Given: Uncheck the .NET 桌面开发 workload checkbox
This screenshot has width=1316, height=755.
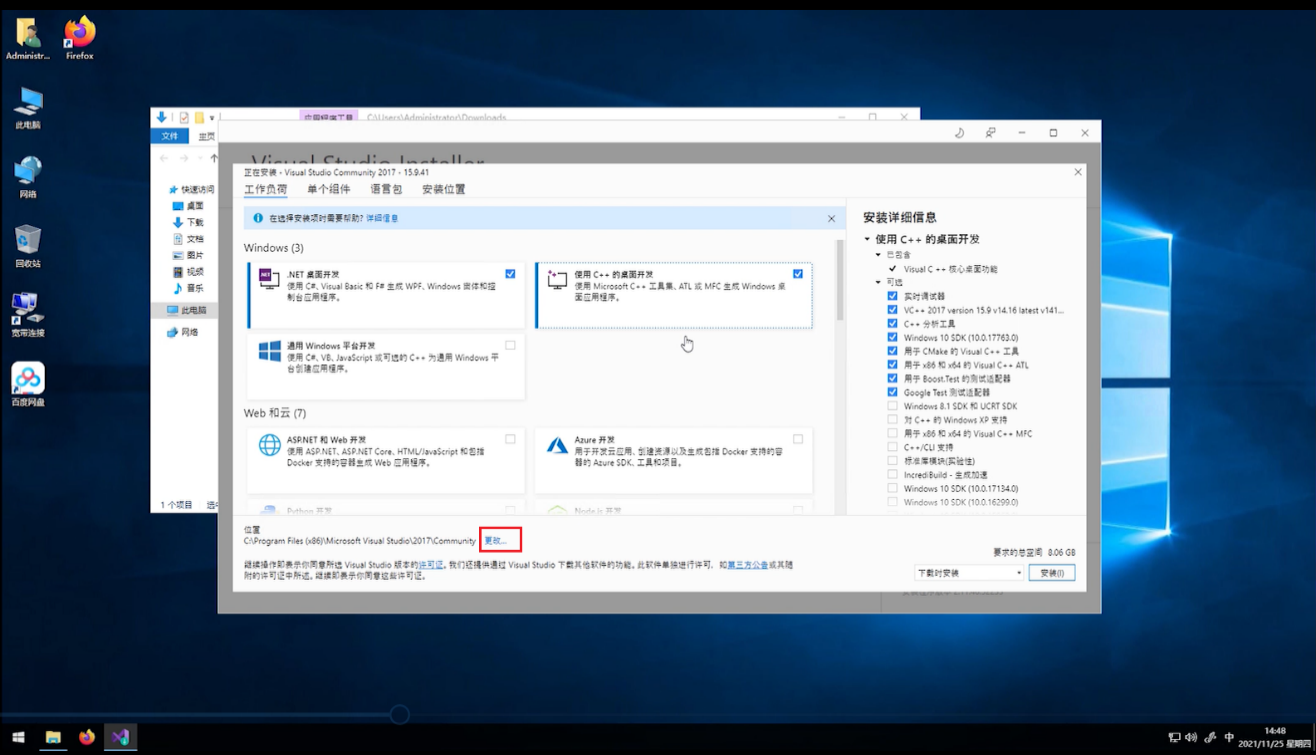Looking at the screenshot, I should click(x=510, y=273).
